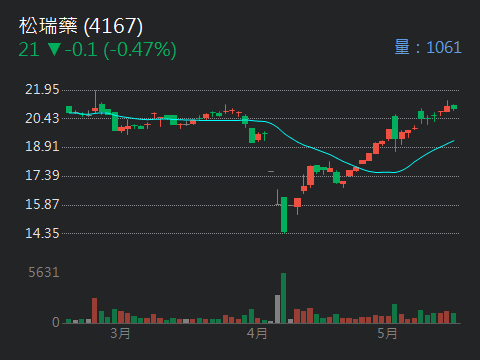480x360 pixels.
Task: Click the tall red volume bar before 3月
Action: tap(95, 311)
